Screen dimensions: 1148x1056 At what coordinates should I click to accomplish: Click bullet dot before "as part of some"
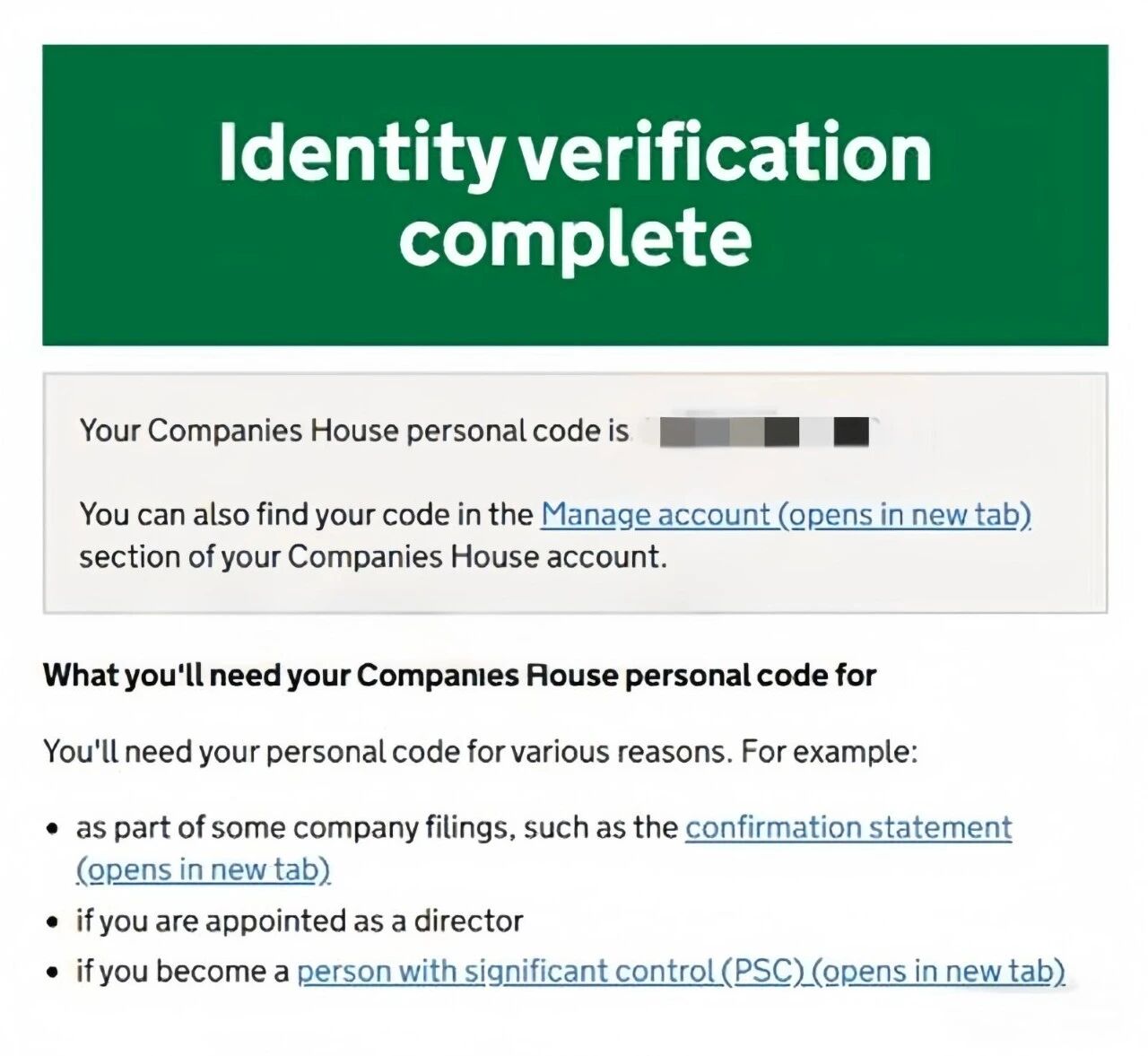pos(54,828)
